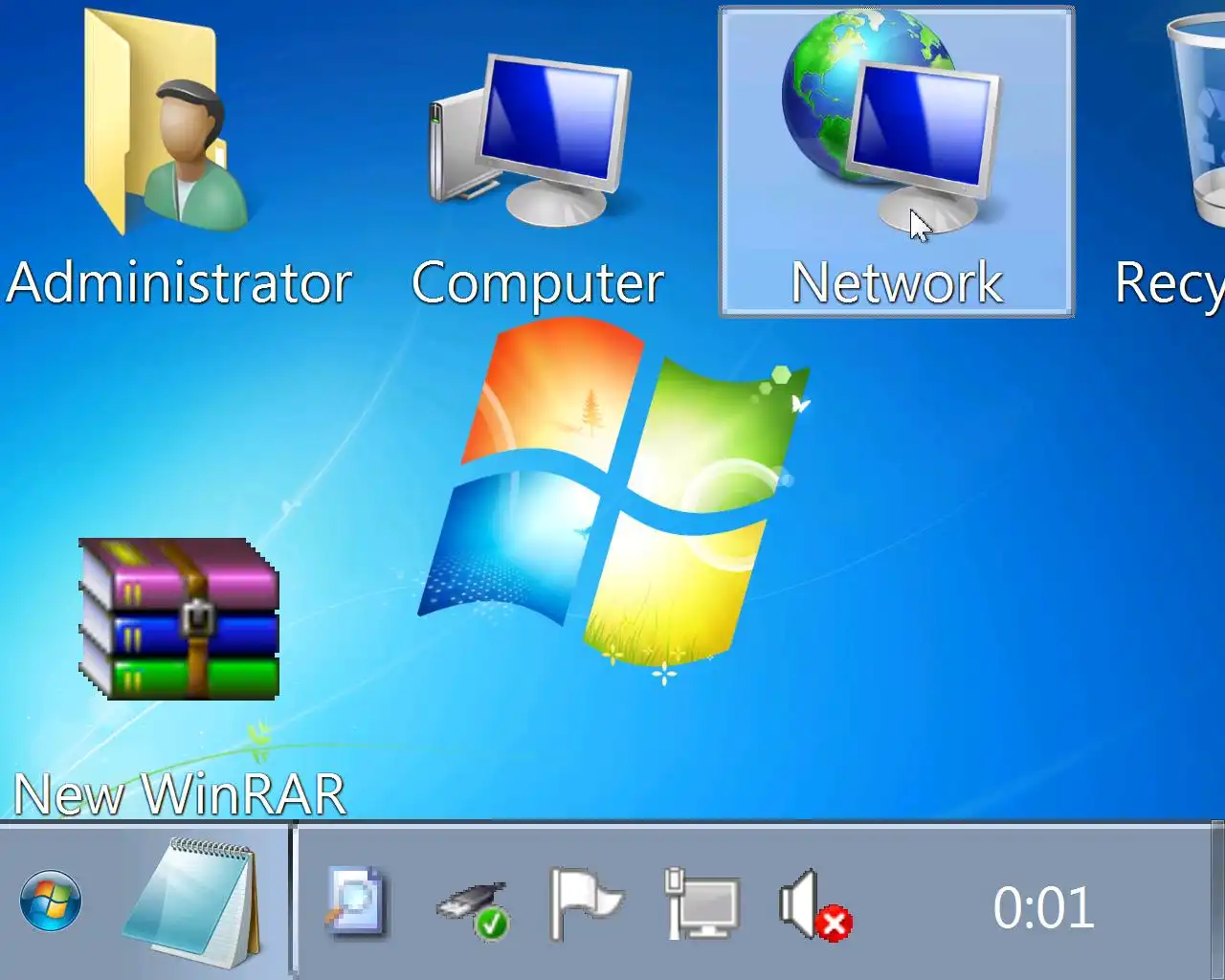Image resolution: width=1225 pixels, height=980 pixels.
Task: Click the Network label text
Action: tap(897, 283)
